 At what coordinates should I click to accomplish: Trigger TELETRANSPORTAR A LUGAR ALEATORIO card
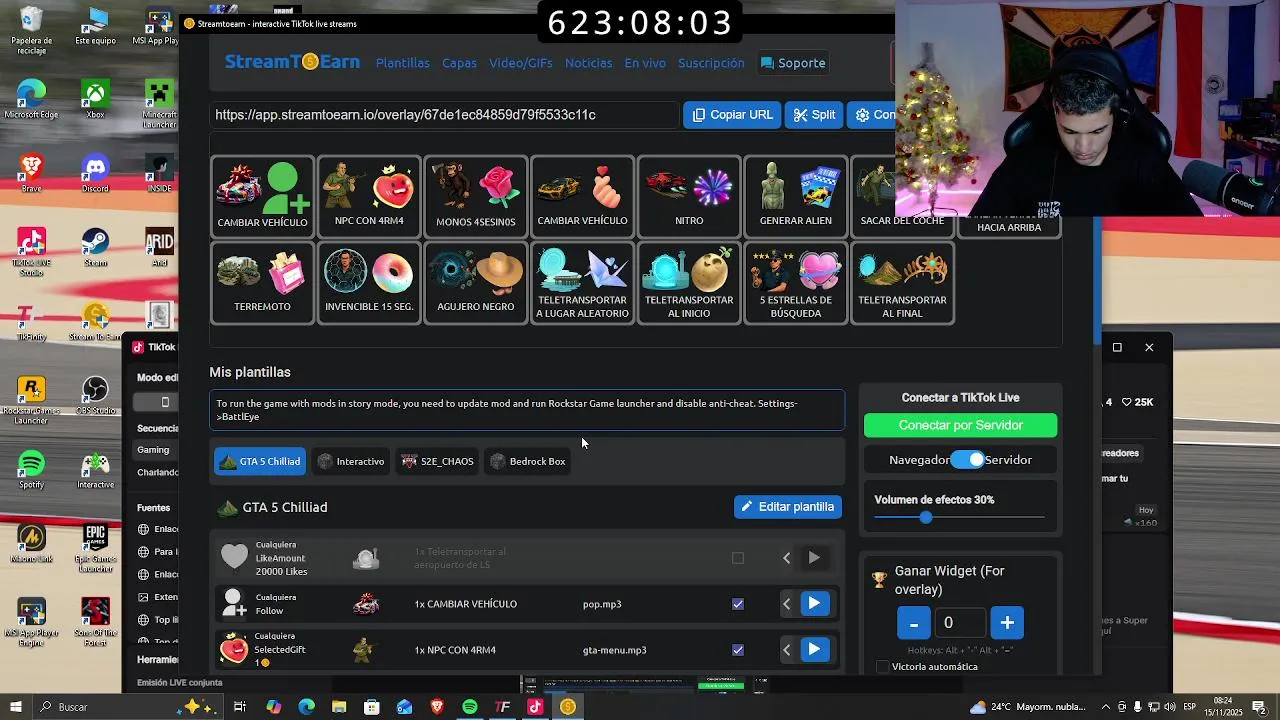pyautogui.click(x=582, y=283)
